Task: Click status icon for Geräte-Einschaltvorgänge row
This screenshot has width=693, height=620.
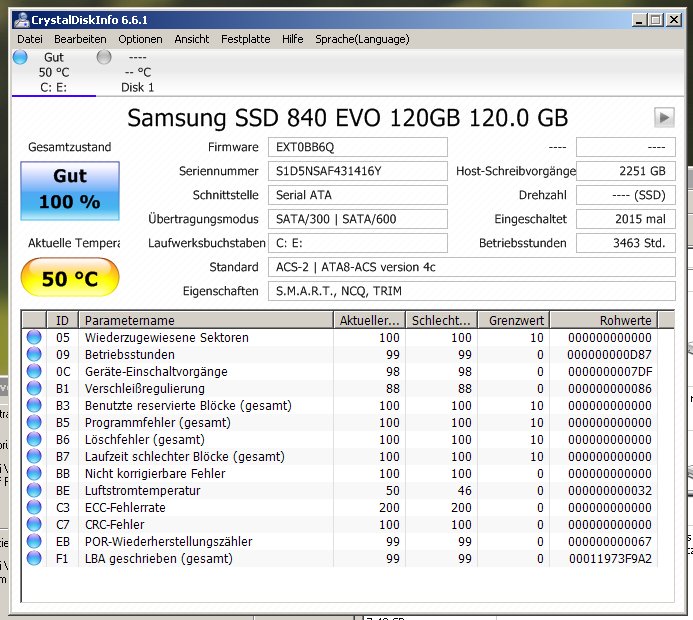Action: click(x=34, y=371)
